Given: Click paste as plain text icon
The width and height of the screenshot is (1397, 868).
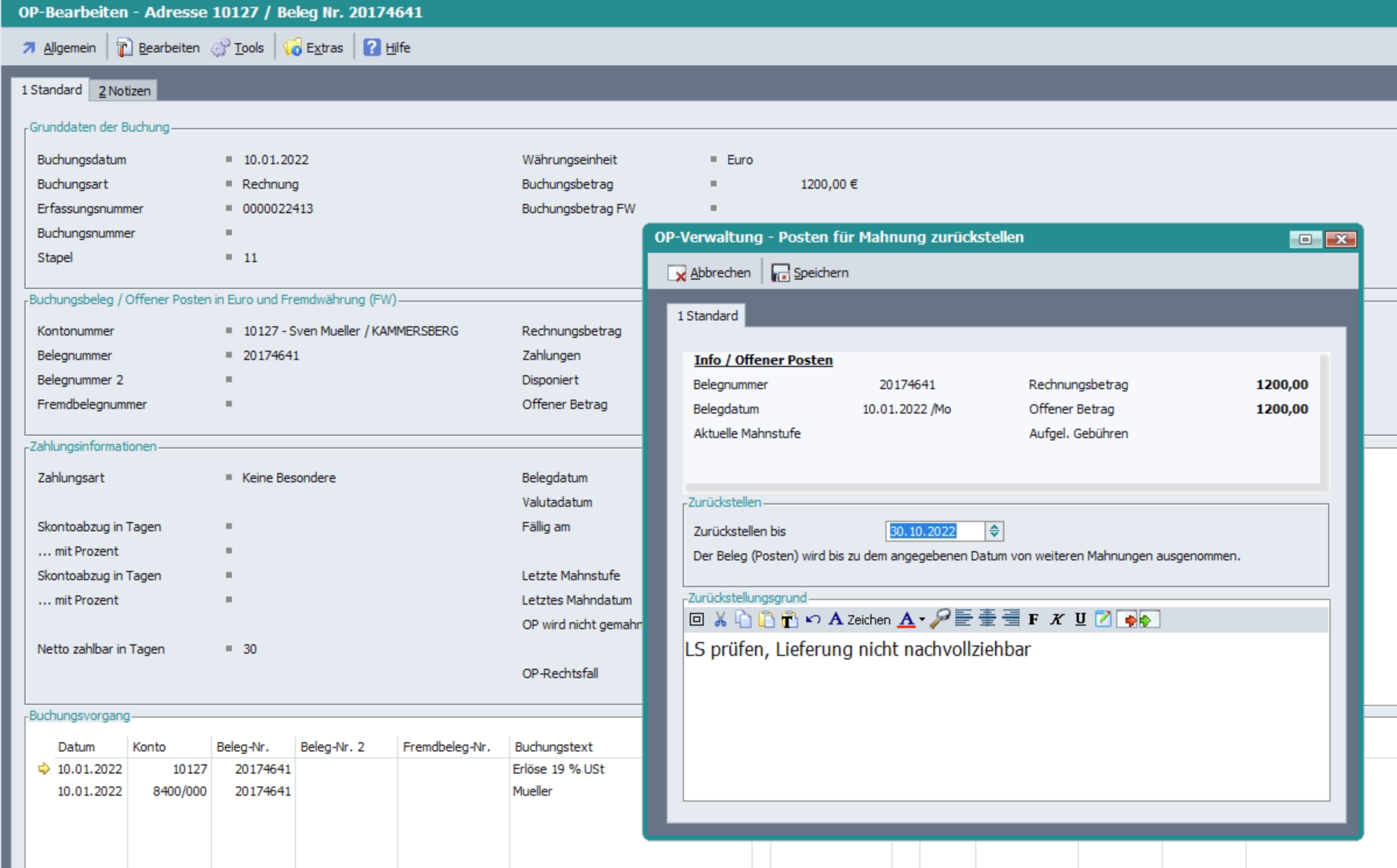Looking at the screenshot, I should (x=789, y=619).
